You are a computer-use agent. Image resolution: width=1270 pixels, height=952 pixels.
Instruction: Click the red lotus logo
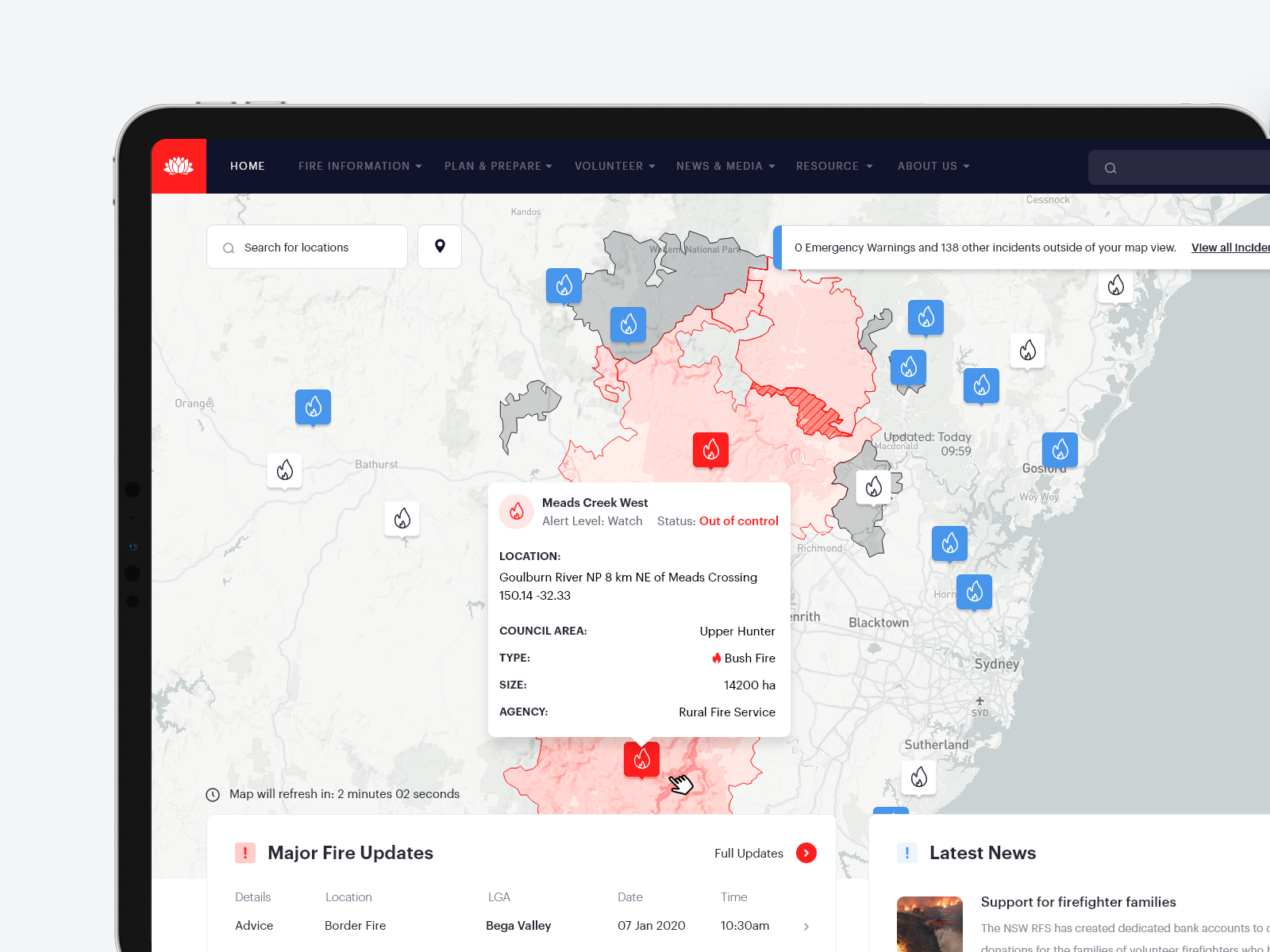pos(179,166)
